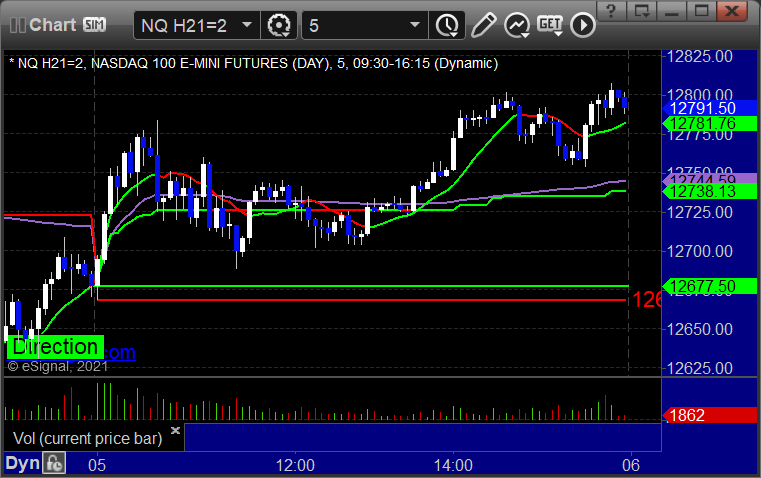Click the purple 12744.59 price label
The width and height of the screenshot is (761, 478).
click(x=710, y=180)
